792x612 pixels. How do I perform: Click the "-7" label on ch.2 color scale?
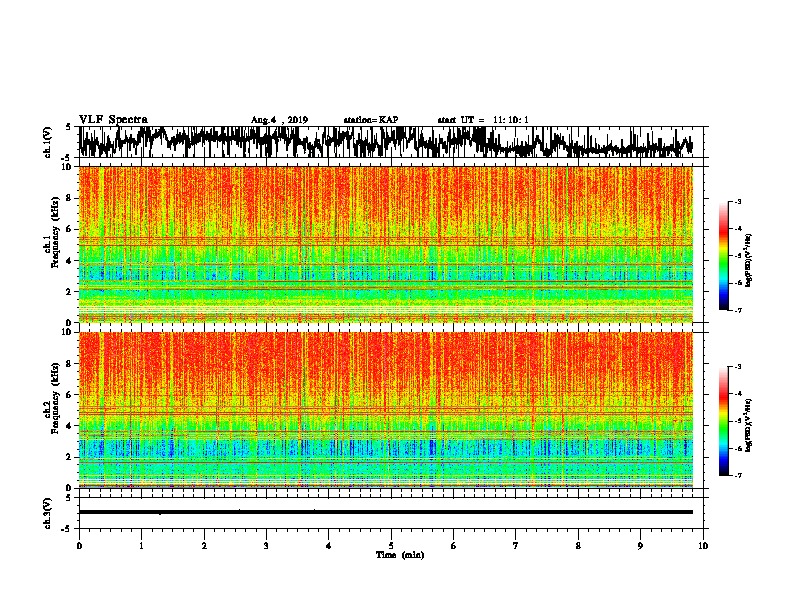738,475
